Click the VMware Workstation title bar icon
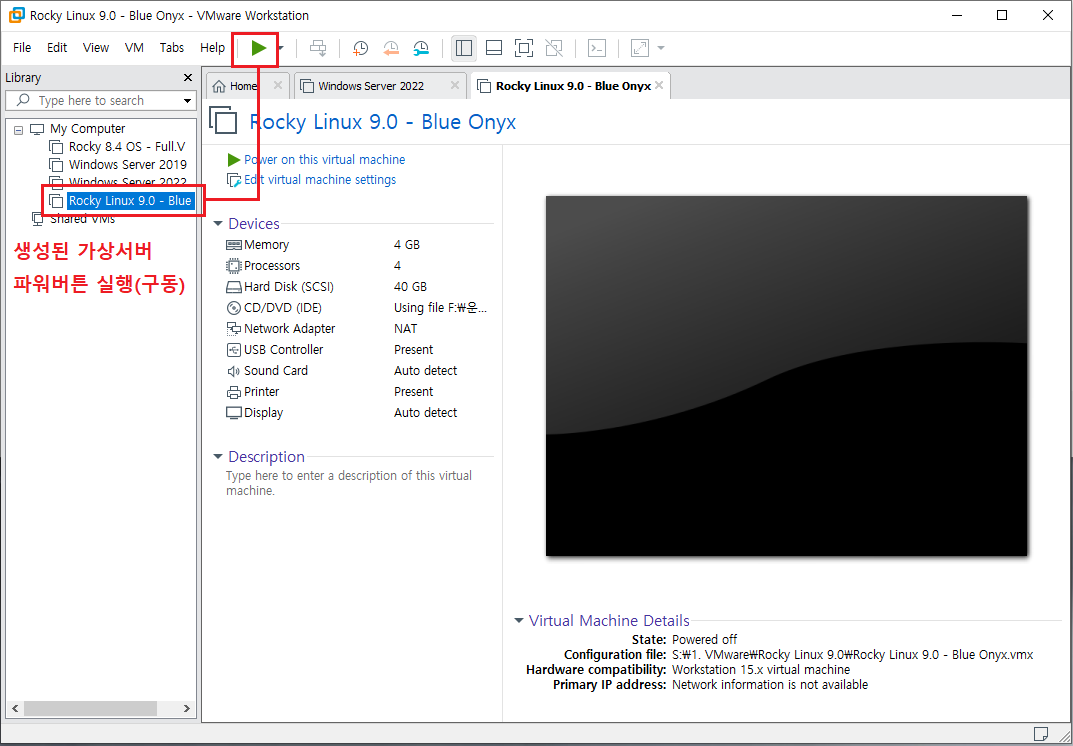 pos(16,15)
